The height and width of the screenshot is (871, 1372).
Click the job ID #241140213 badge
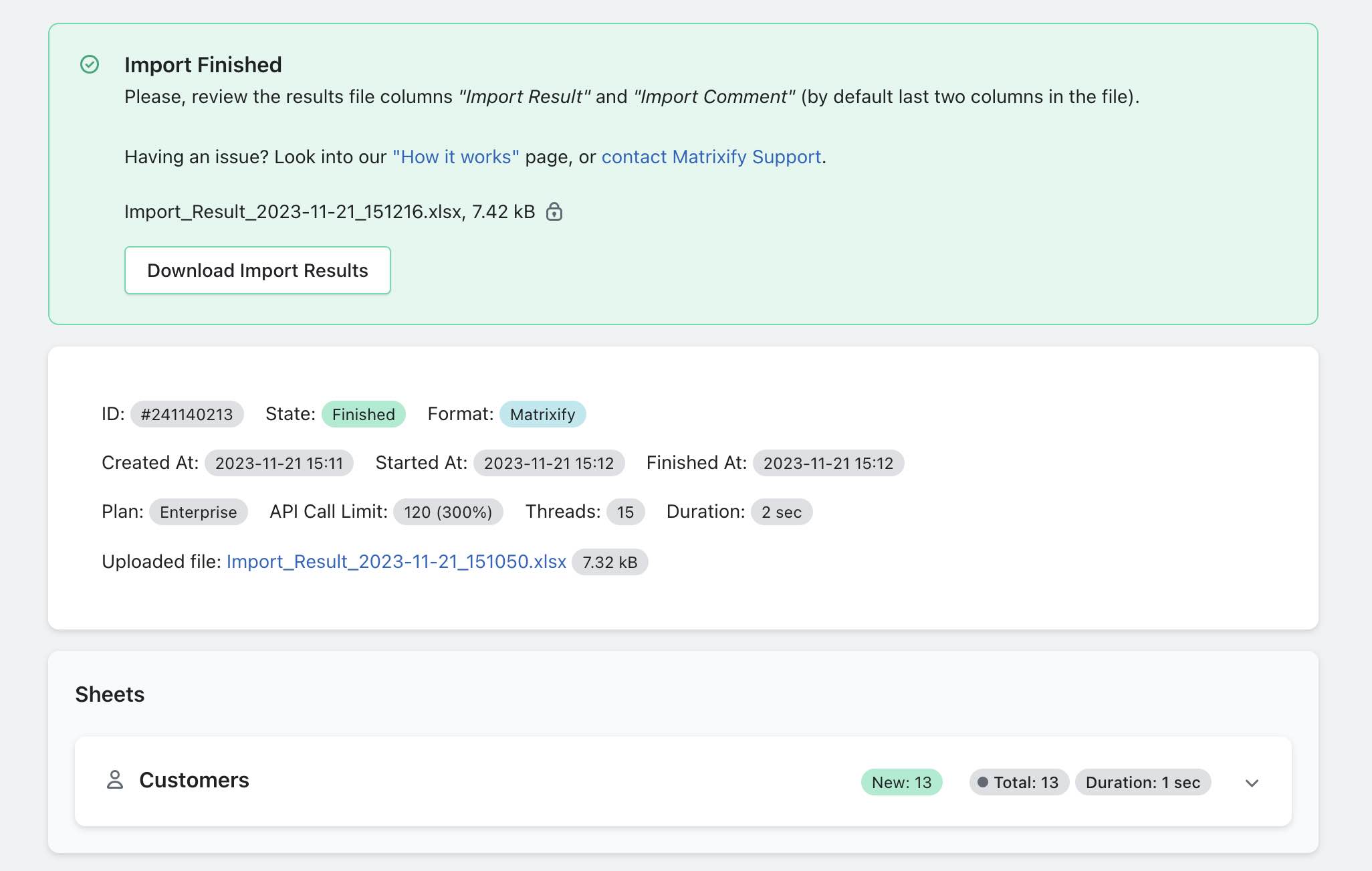[187, 414]
